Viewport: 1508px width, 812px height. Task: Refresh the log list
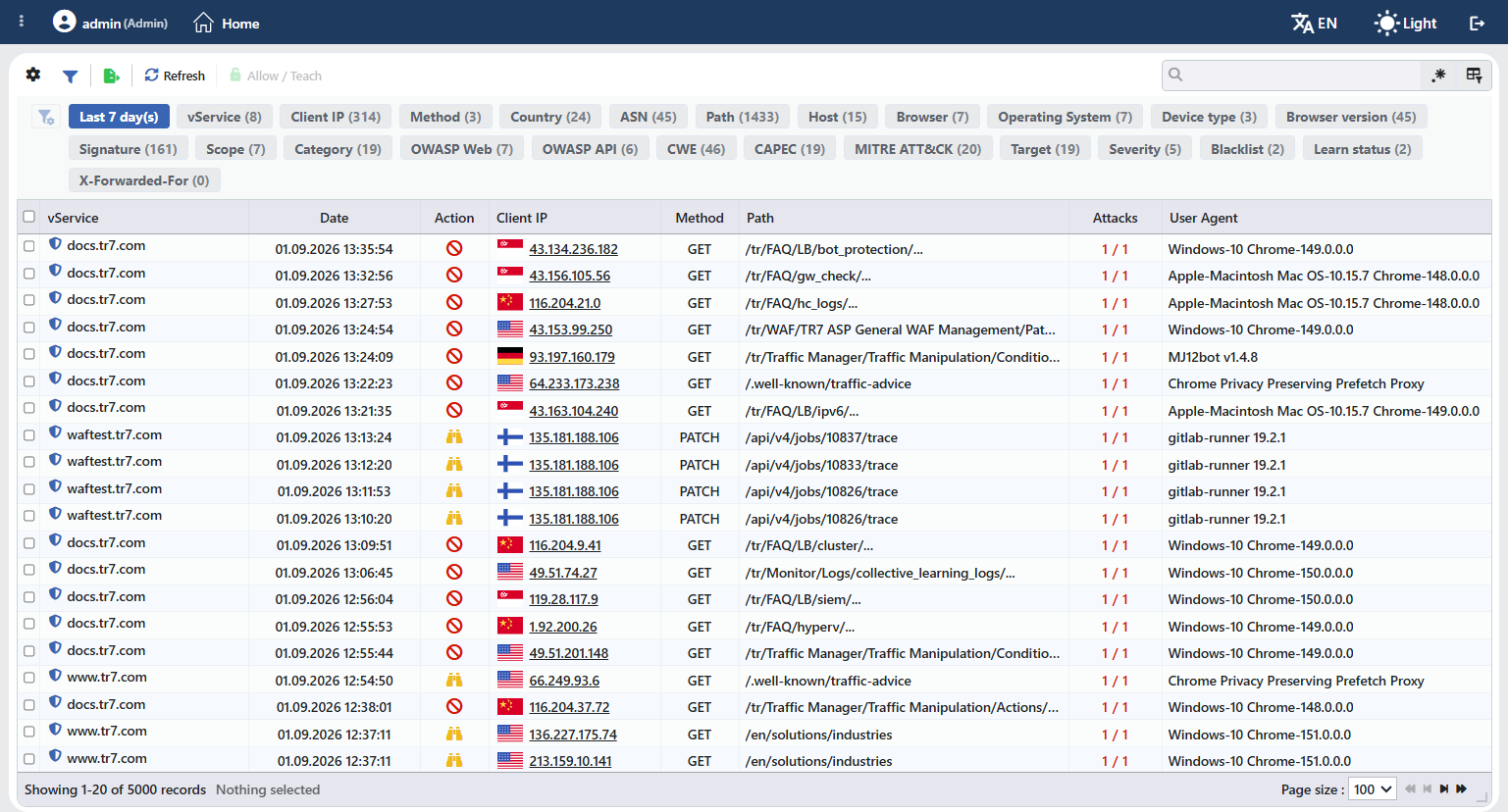[175, 76]
